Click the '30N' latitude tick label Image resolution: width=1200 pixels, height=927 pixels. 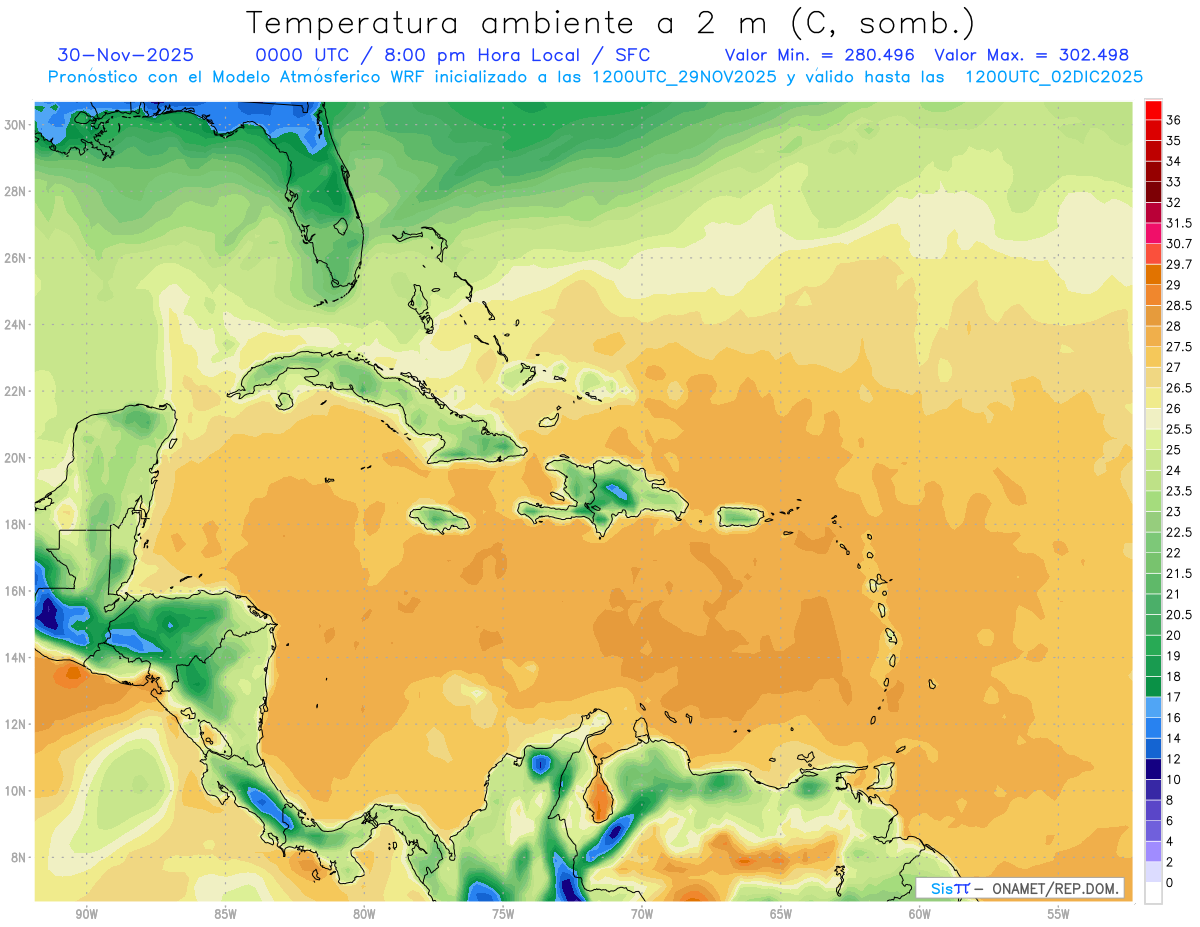pos(17,124)
